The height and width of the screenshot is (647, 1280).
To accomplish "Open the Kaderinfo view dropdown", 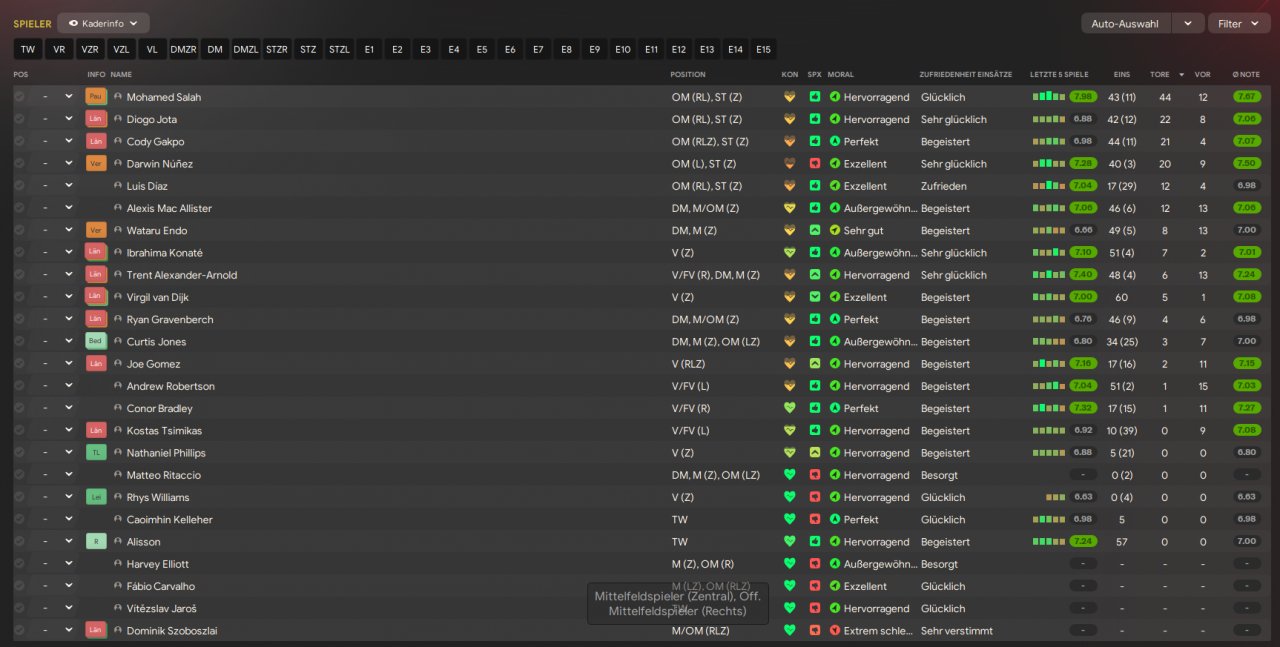I will [x=103, y=23].
